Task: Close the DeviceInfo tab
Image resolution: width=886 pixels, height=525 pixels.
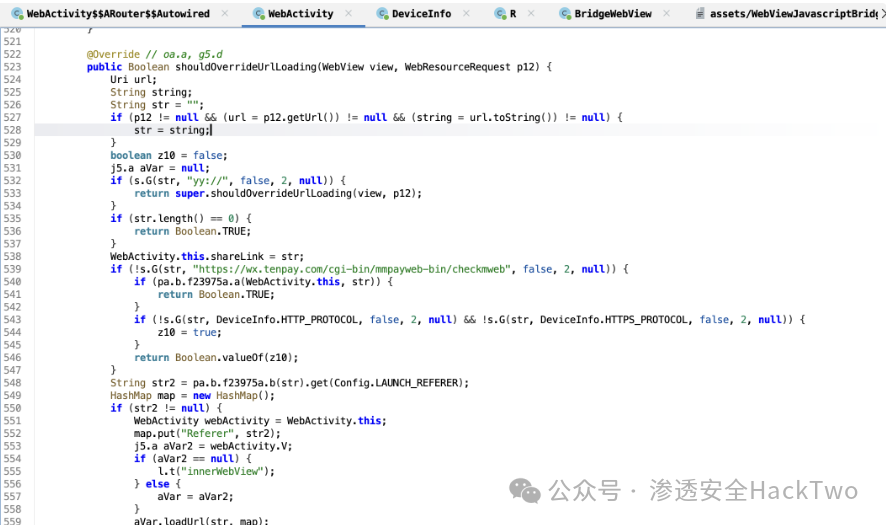Action: pyautogui.click(x=466, y=13)
